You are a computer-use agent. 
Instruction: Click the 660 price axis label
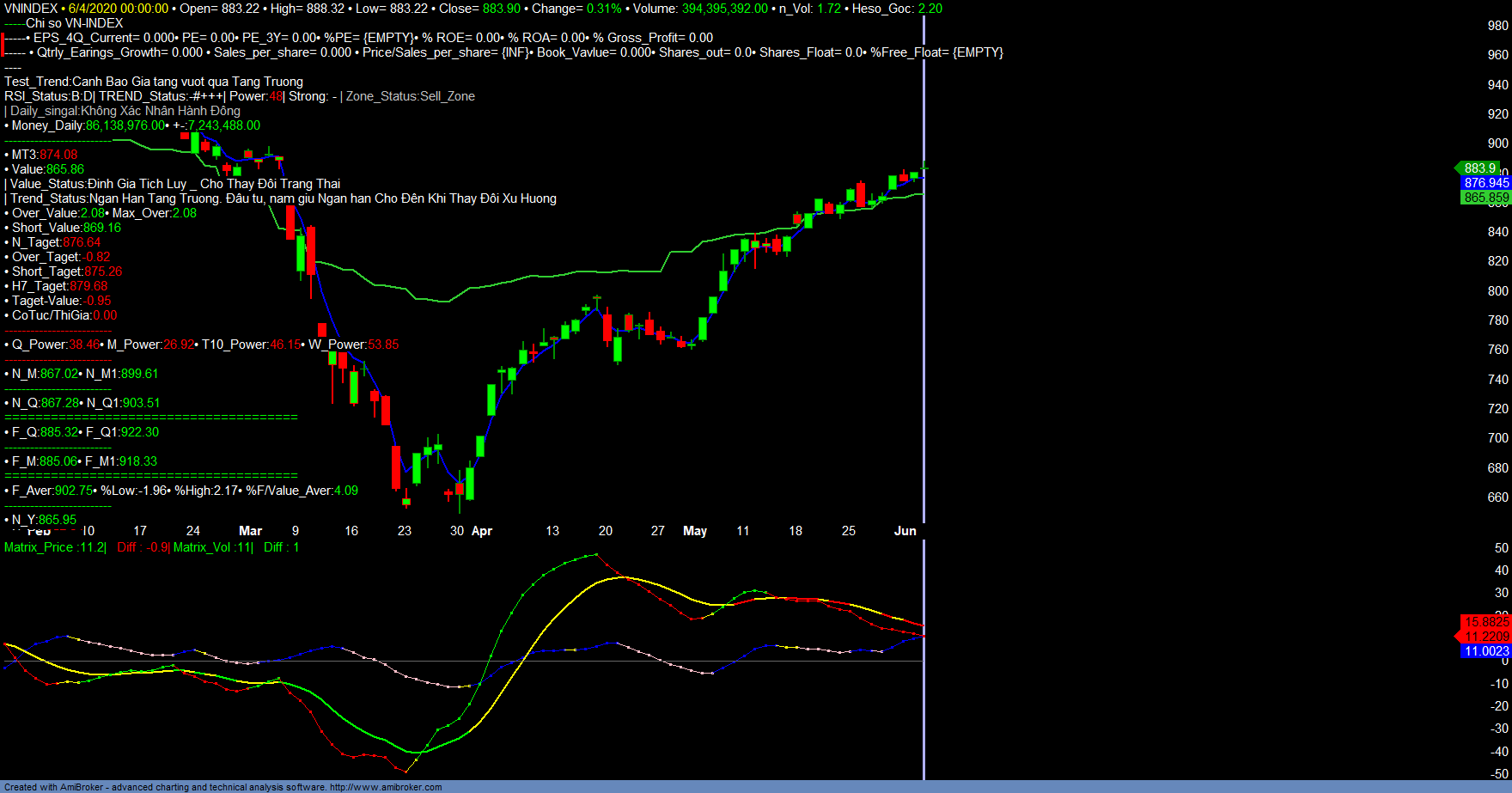pyautogui.click(x=1497, y=497)
